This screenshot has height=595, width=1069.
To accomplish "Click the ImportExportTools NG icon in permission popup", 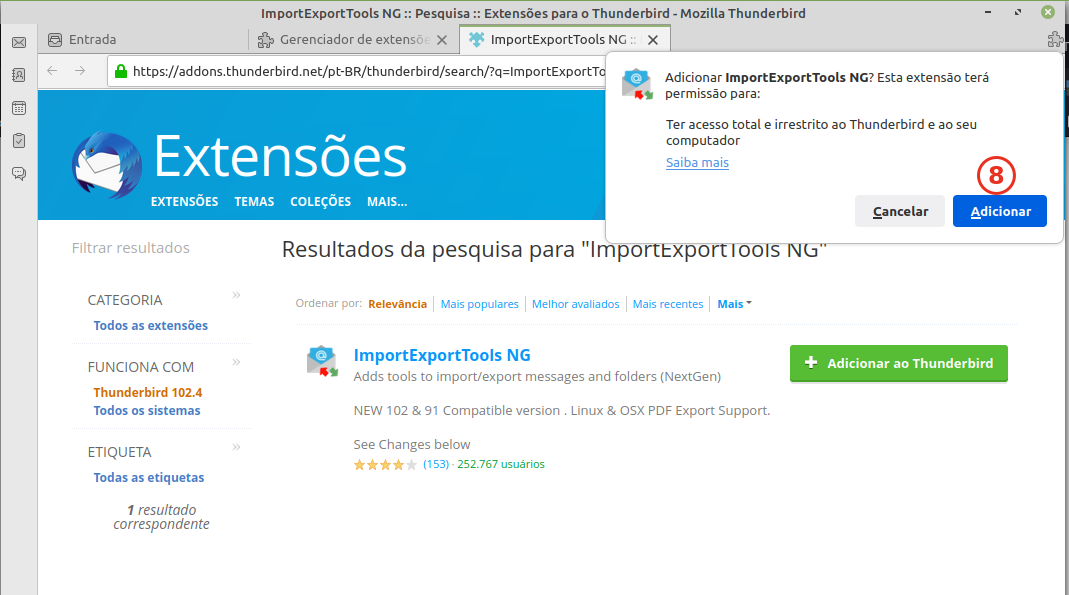I will [x=637, y=85].
